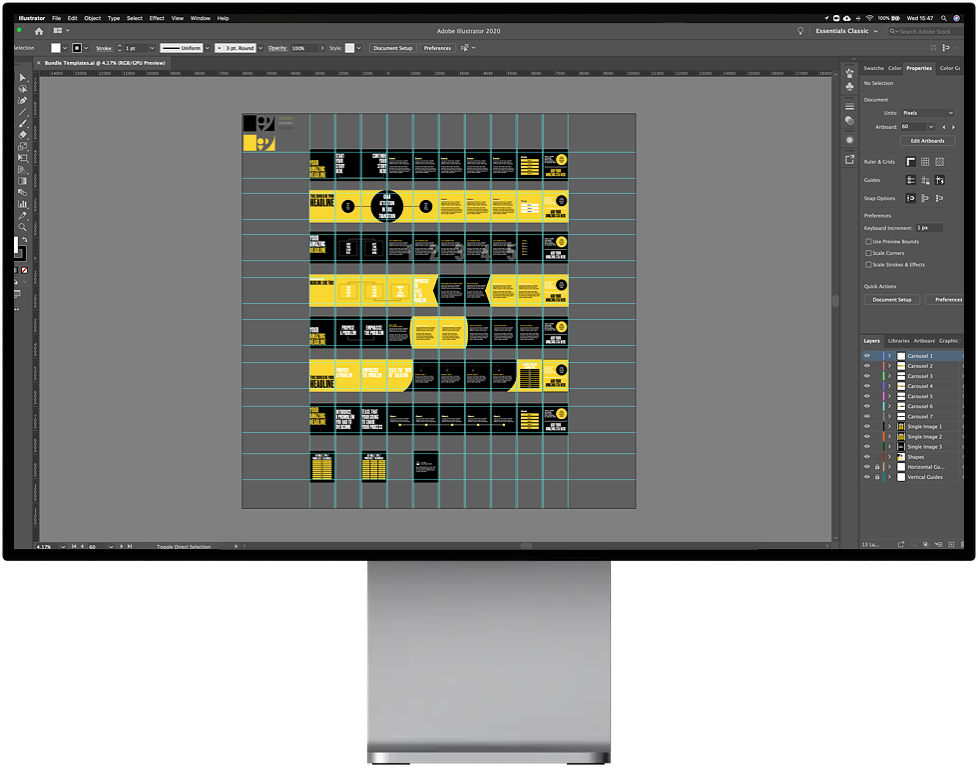Switch to the Libraries tab

click(x=899, y=341)
